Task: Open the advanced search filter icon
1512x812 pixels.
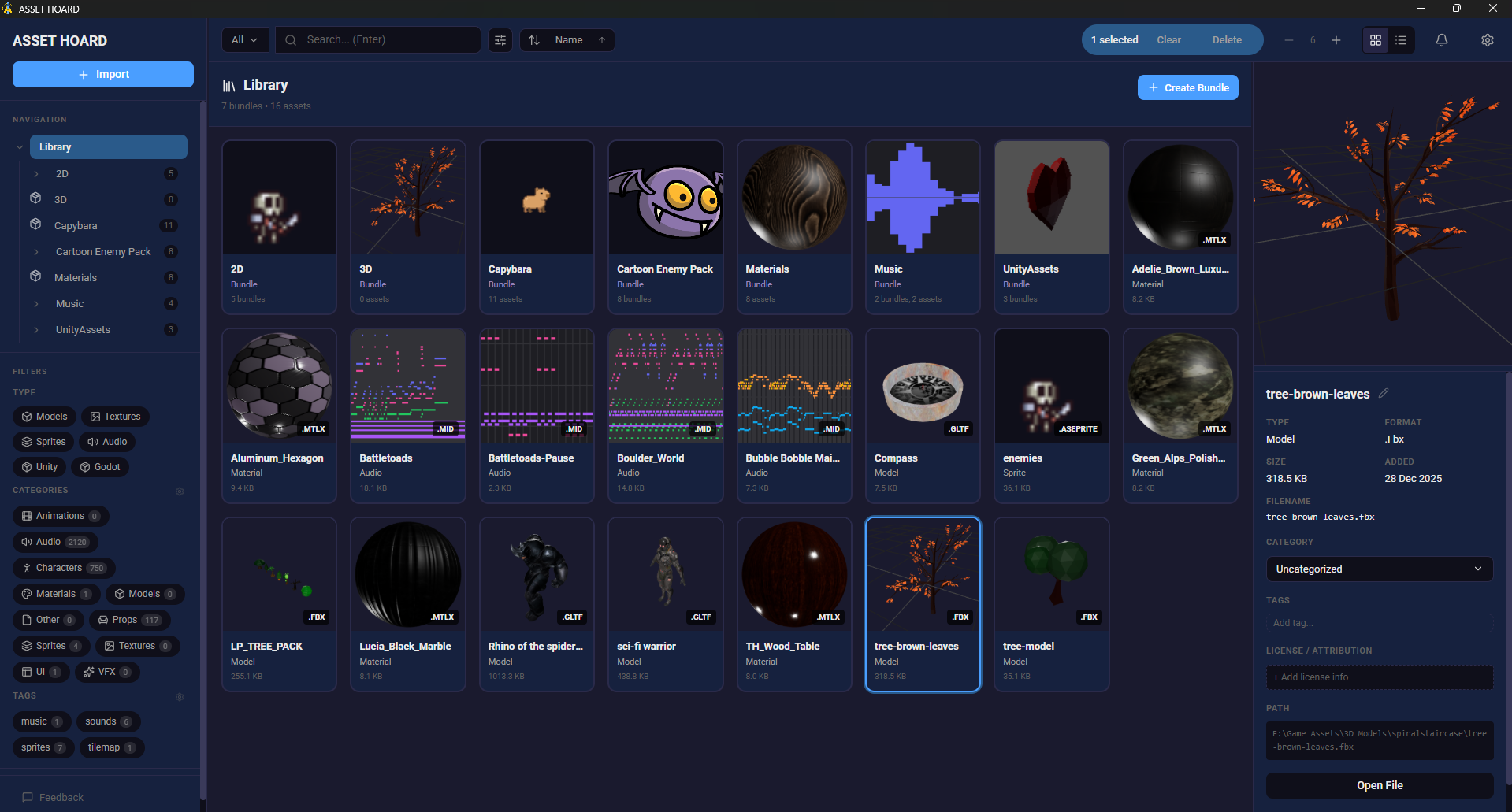Action: [x=500, y=39]
